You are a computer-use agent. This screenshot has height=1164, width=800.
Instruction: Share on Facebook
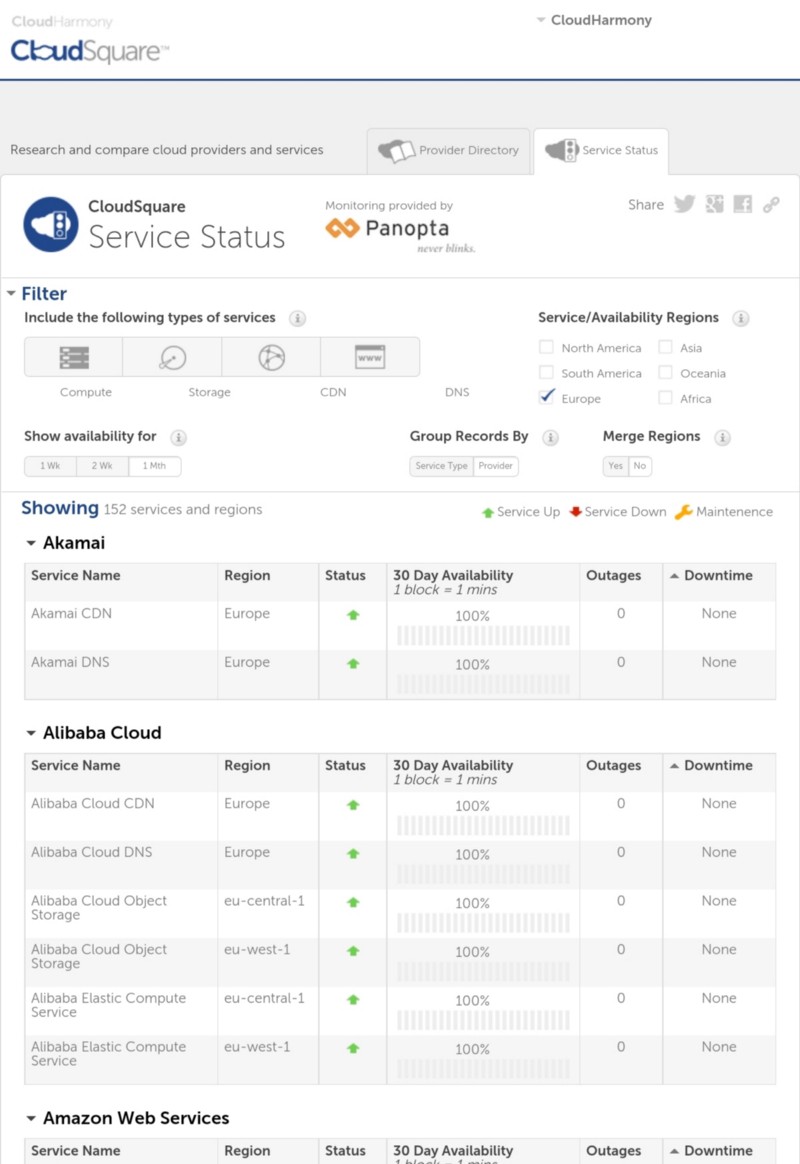coord(742,205)
